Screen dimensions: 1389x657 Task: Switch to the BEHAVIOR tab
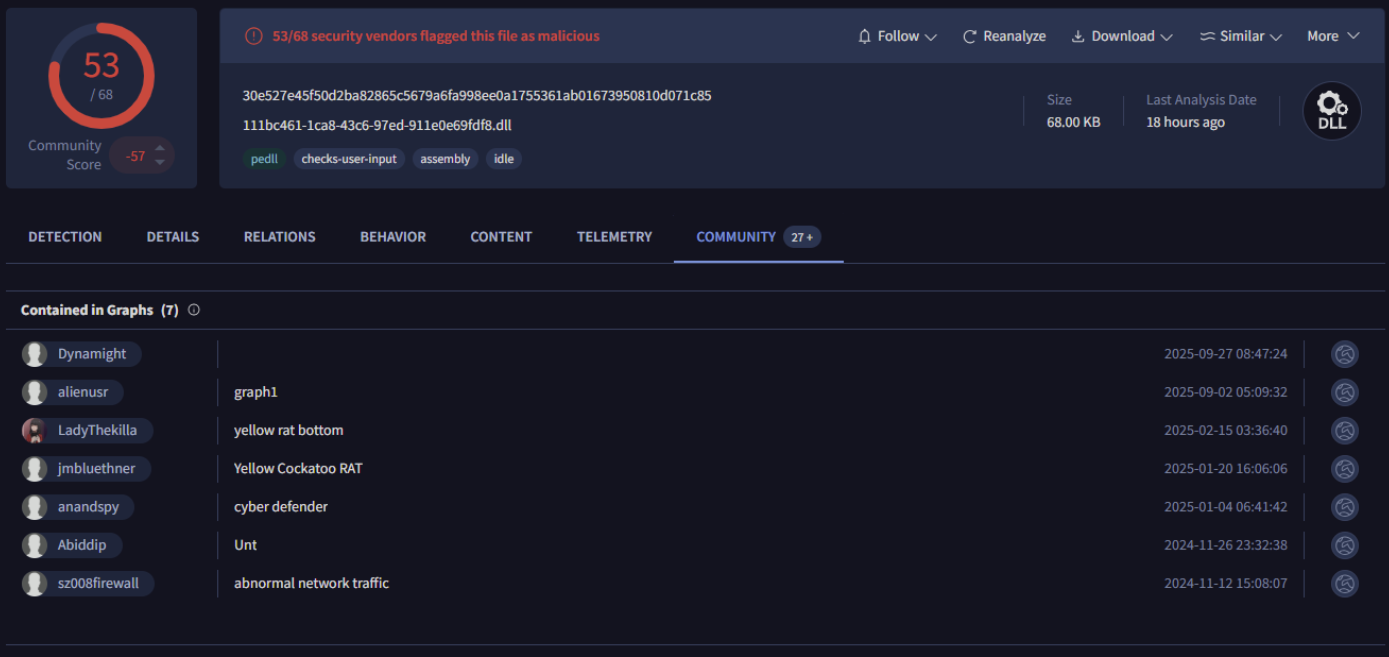coord(393,237)
